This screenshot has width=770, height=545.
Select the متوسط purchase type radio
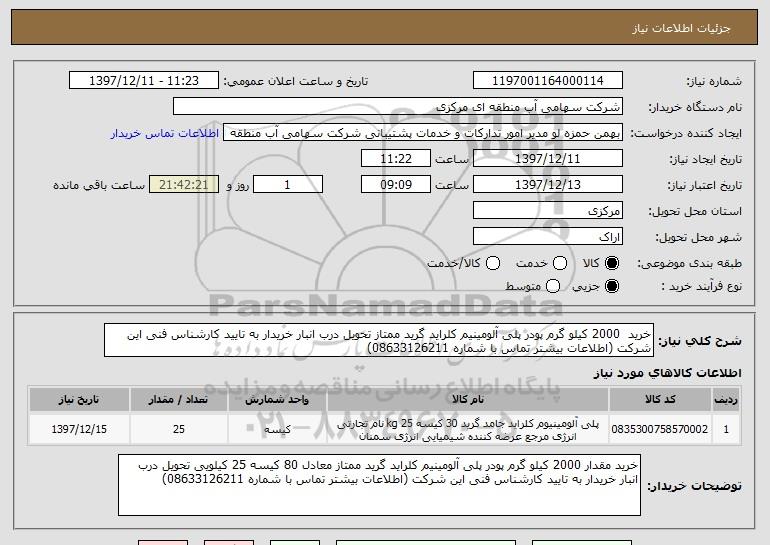pyautogui.click(x=553, y=286)
